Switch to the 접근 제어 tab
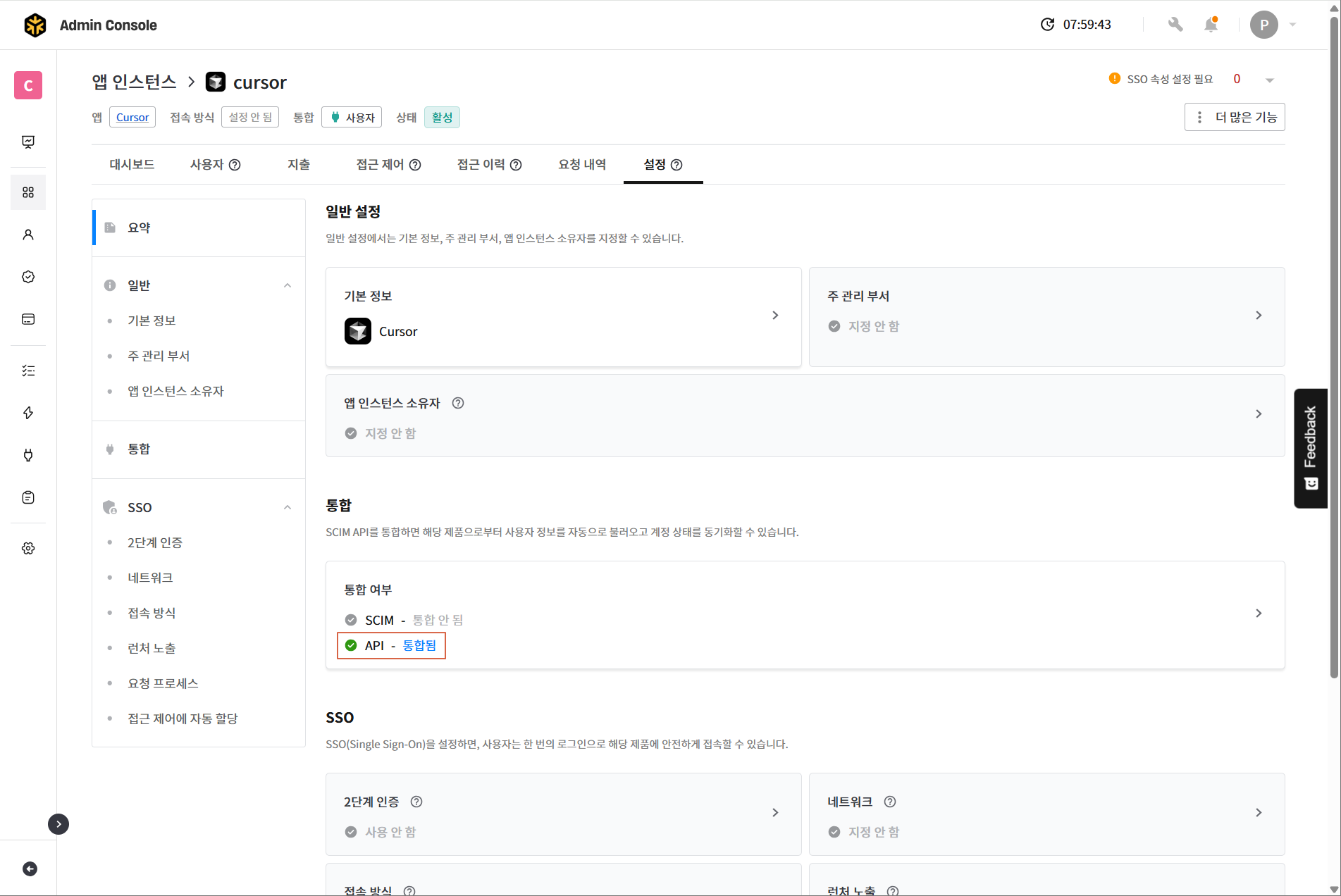 [388, 164]
